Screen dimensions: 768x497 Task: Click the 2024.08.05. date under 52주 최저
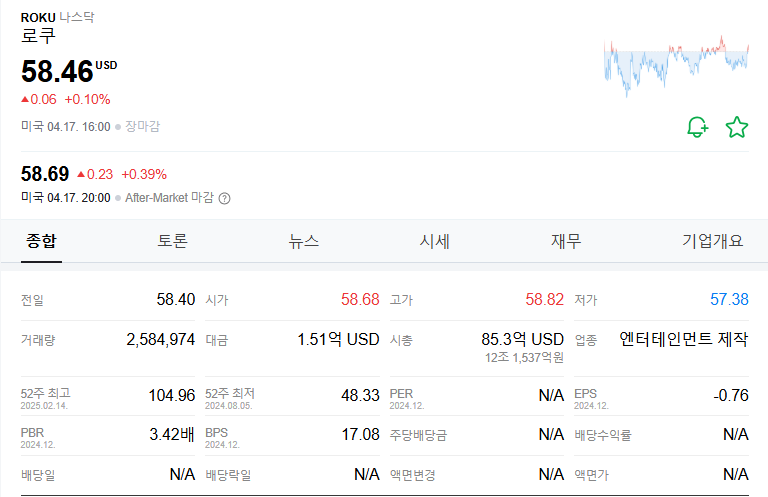[229, 406]
